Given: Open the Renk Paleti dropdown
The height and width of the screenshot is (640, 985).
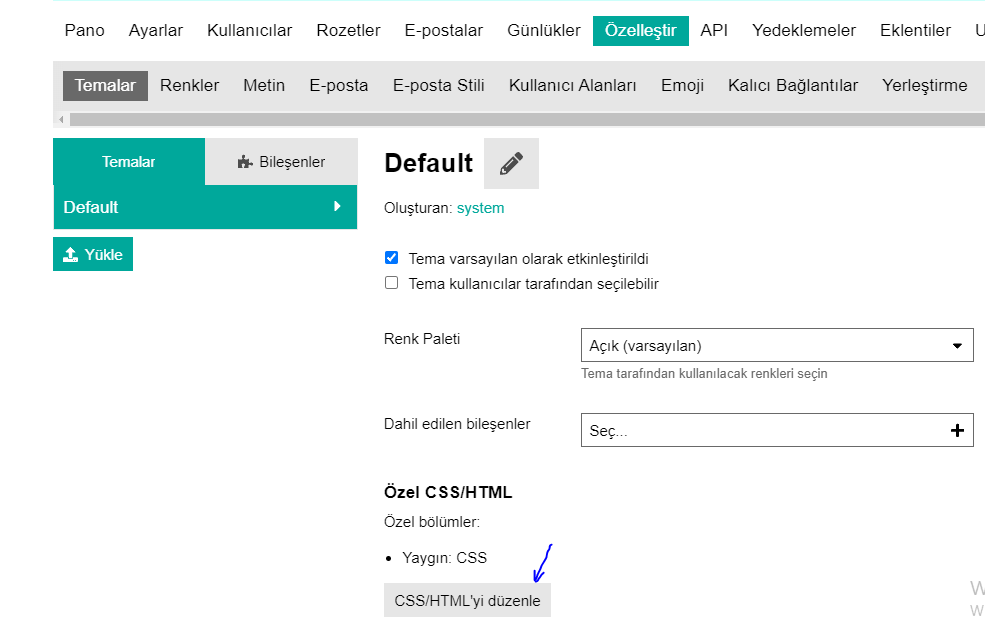Looking at the screenshot, I should tap(777, 345).
